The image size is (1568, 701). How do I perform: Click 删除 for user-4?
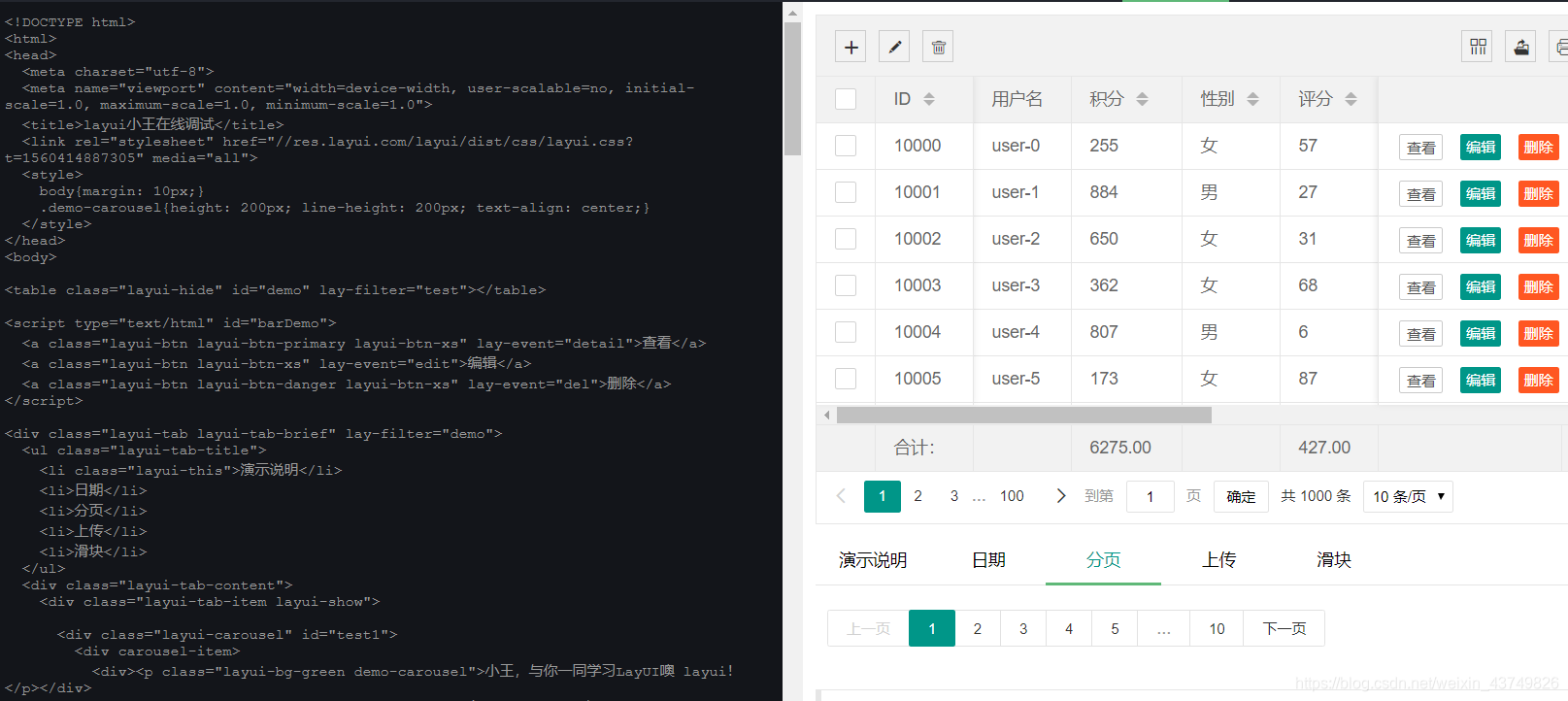pyautogui.click(x=1539, y=334)
